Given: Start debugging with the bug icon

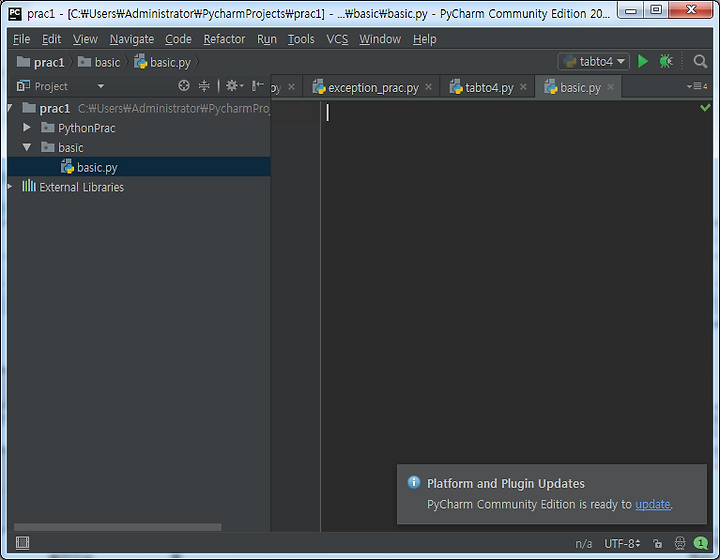Looking at the screenshot, I should click(x=666, y=61).
